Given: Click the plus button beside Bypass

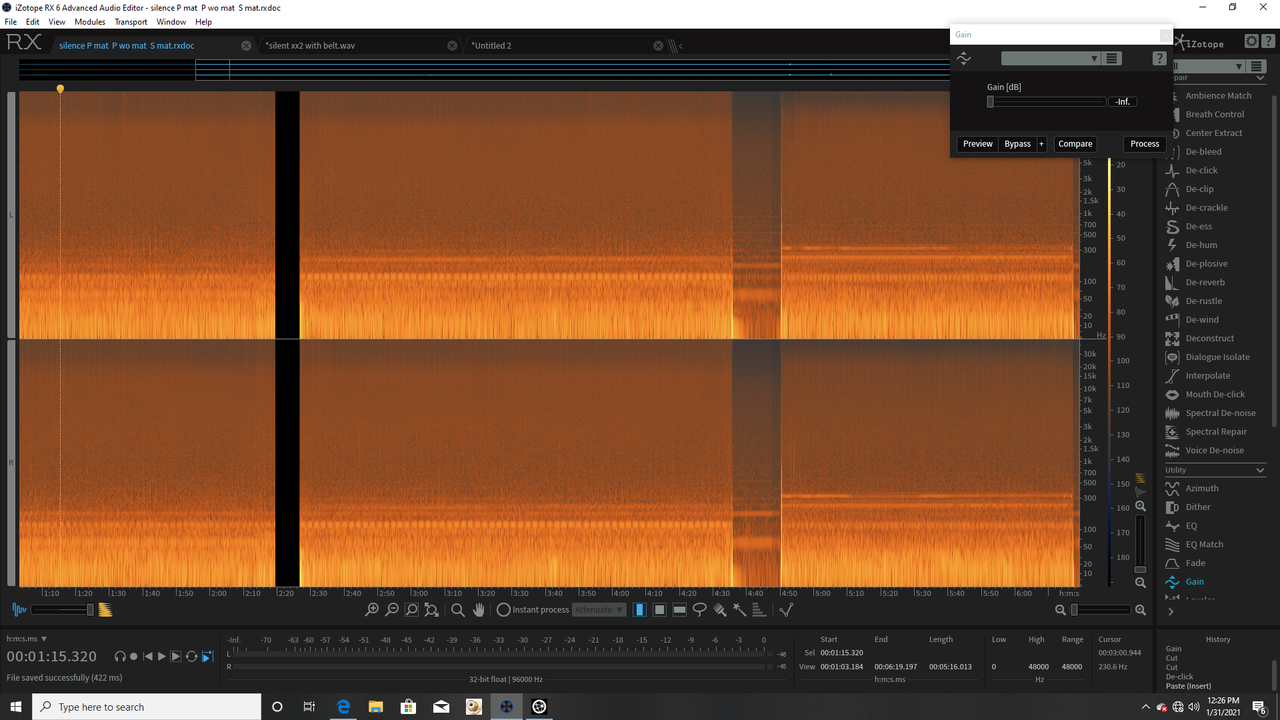Looking at the screenshot, I should click(x=1041, y=144).
